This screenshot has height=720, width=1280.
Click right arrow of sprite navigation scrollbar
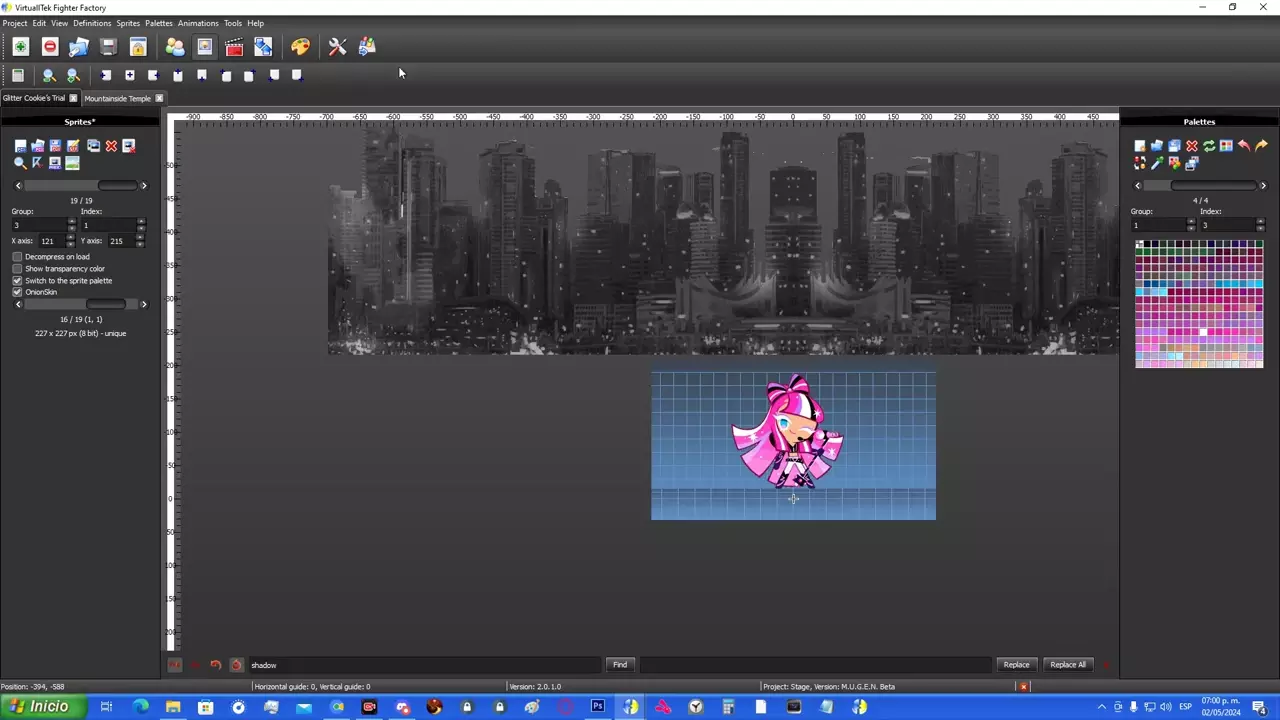pos(143,186)
